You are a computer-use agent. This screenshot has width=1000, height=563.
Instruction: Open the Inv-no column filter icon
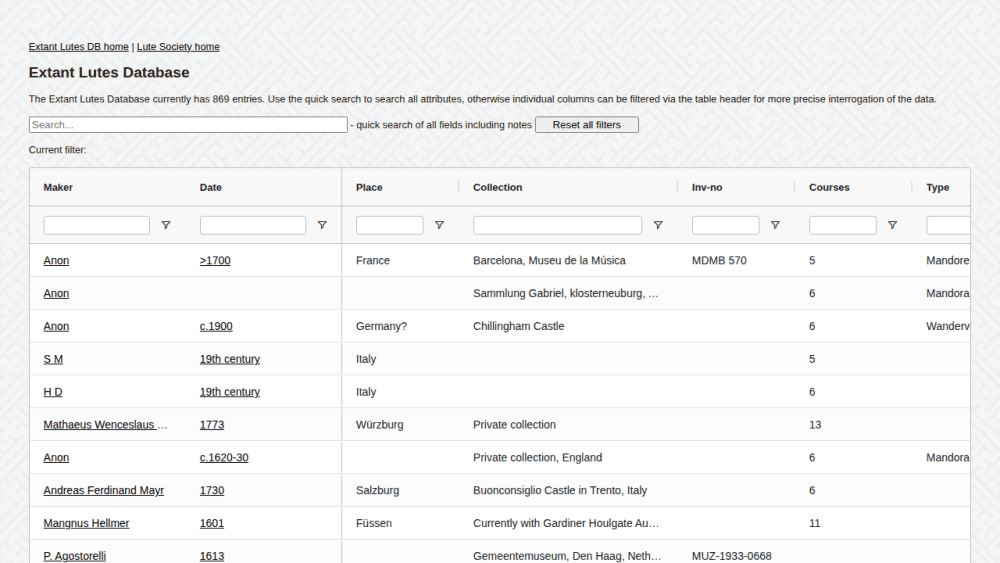pos(776,225)
